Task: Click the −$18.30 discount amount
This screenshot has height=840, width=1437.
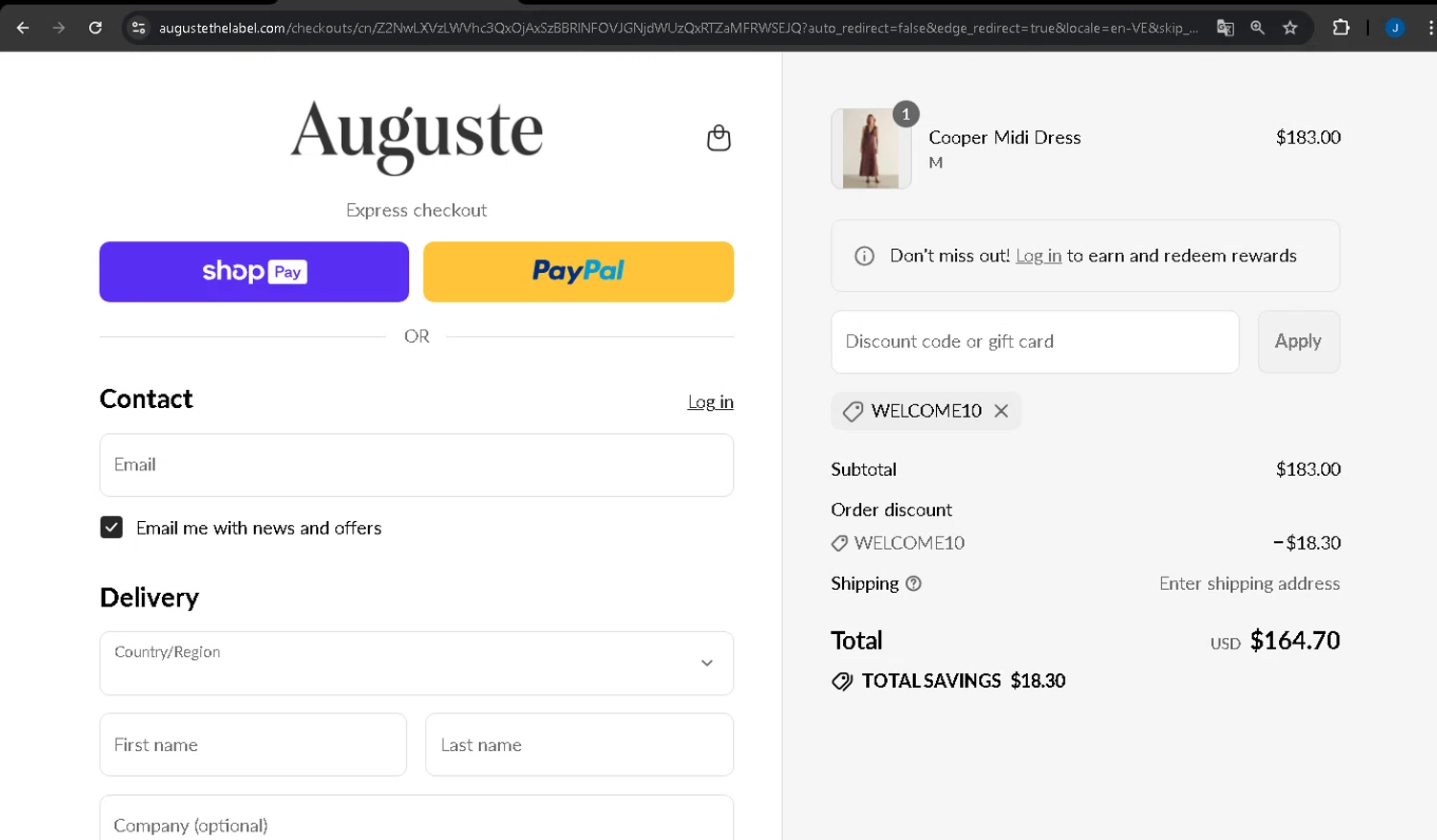Action: click(1307, 543)
